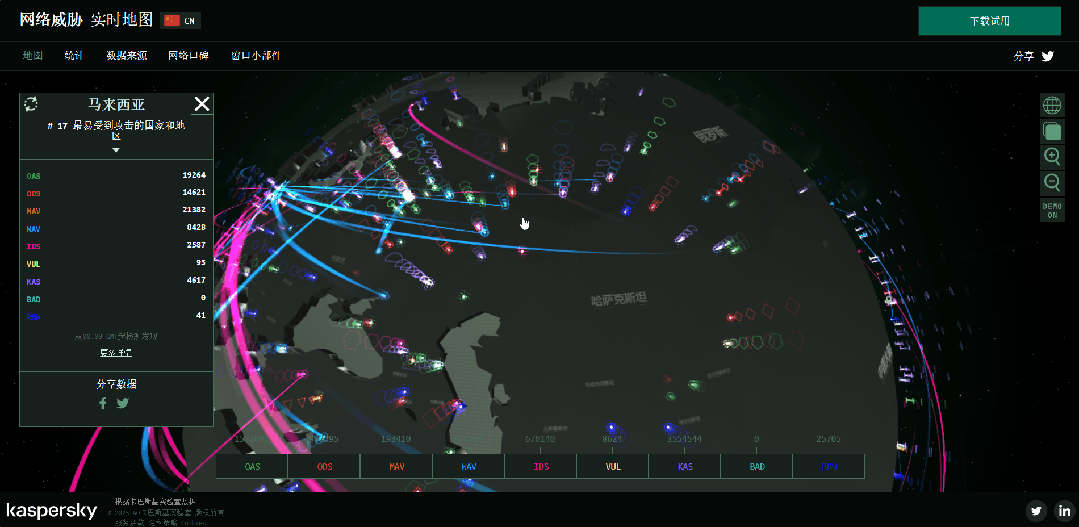
Task: Open the CN language selector
Action: pos(180,20)
